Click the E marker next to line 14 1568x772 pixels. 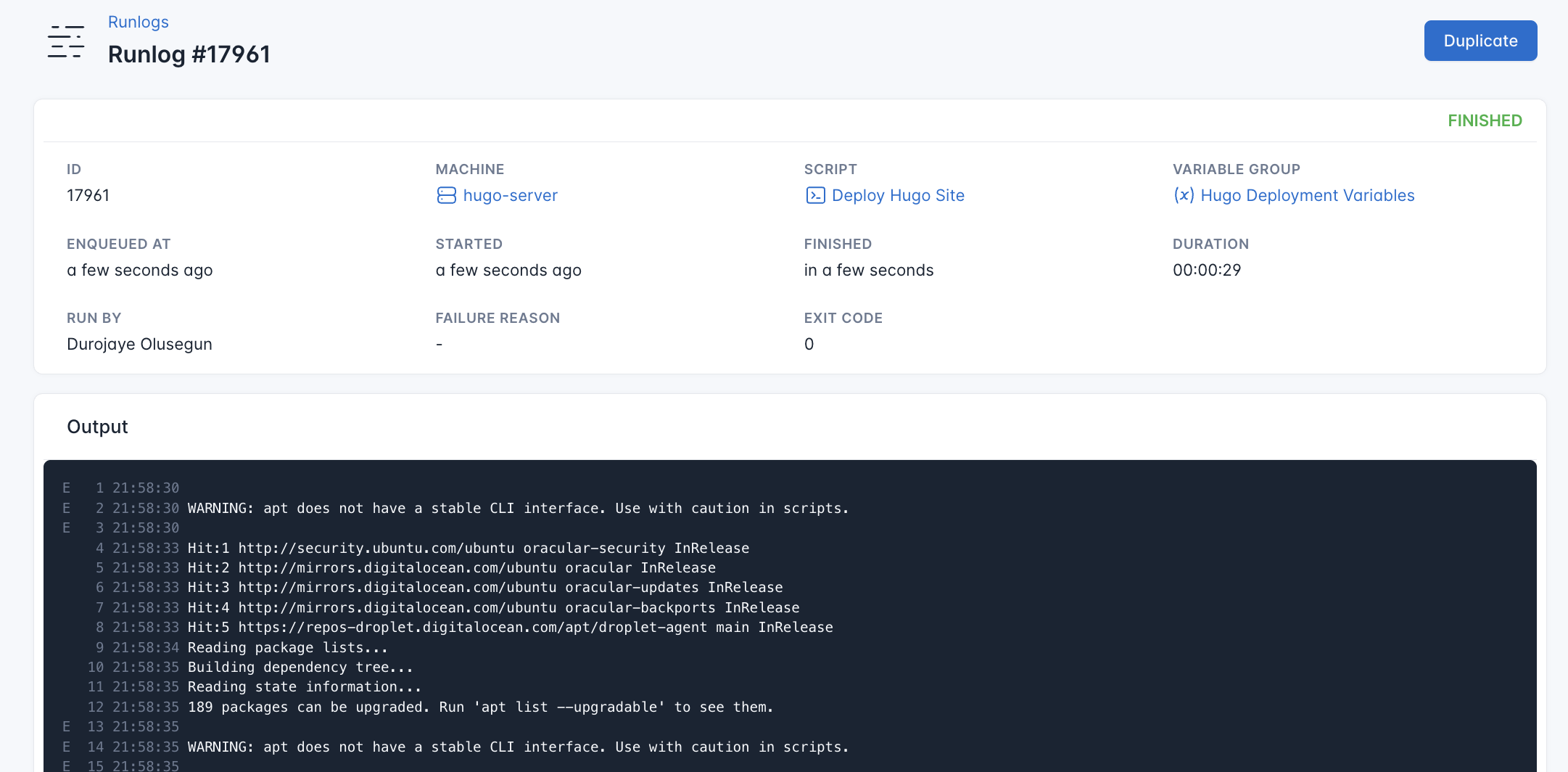66,747
